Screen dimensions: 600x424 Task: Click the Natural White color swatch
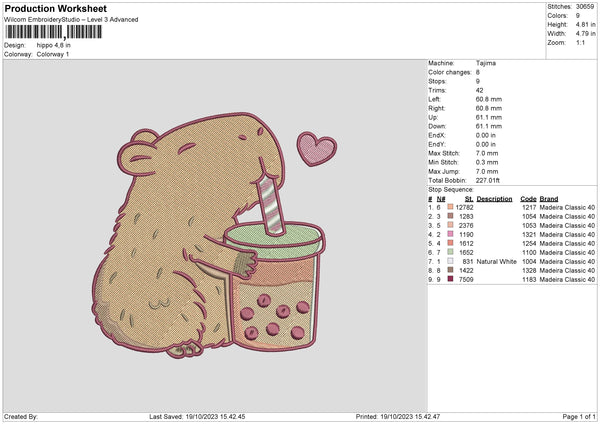pos(451,261)
